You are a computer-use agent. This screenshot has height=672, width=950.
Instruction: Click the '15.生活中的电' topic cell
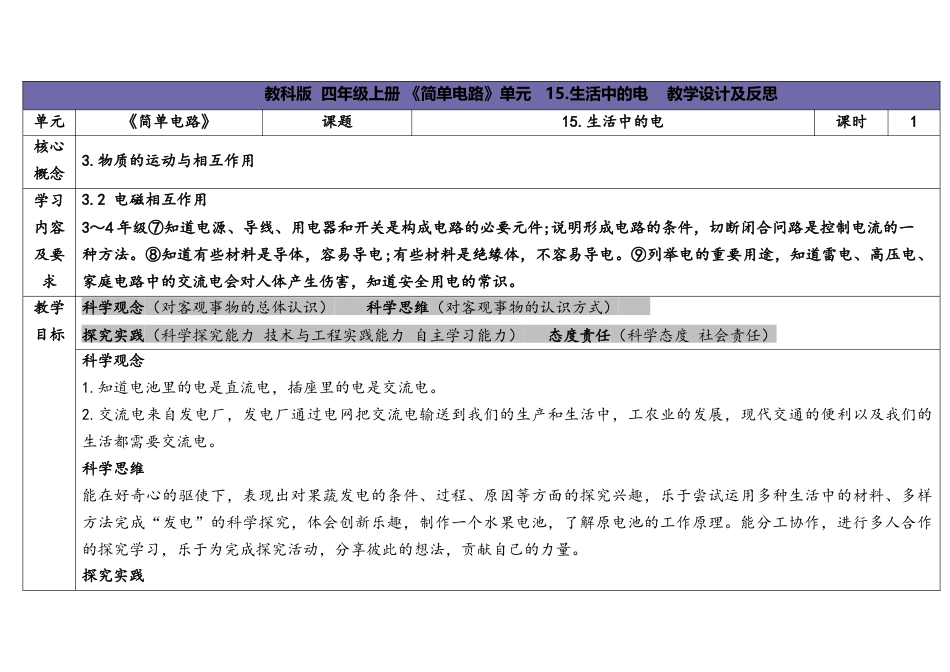point(613,122)
